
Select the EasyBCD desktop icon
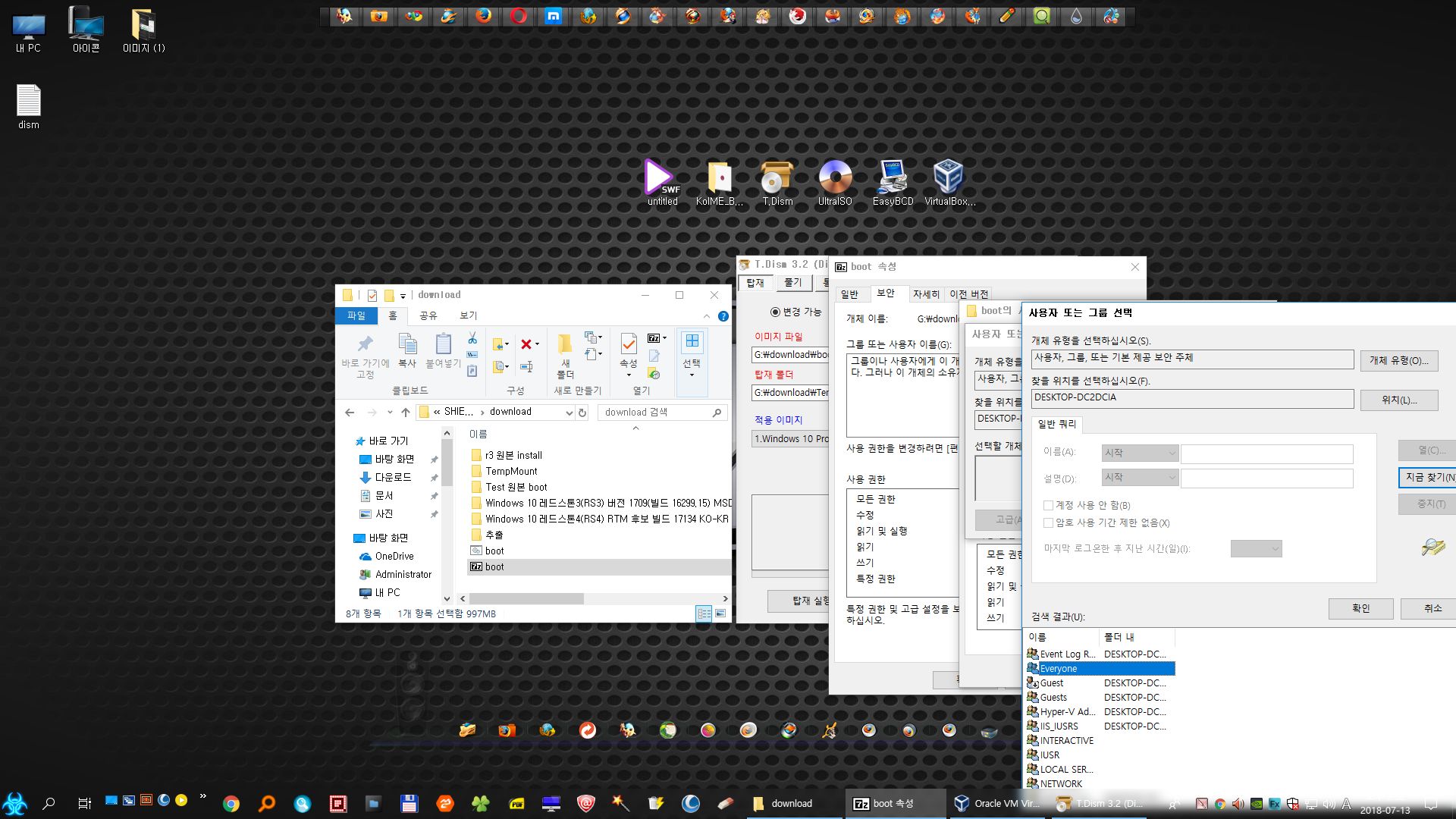[893, 183]
